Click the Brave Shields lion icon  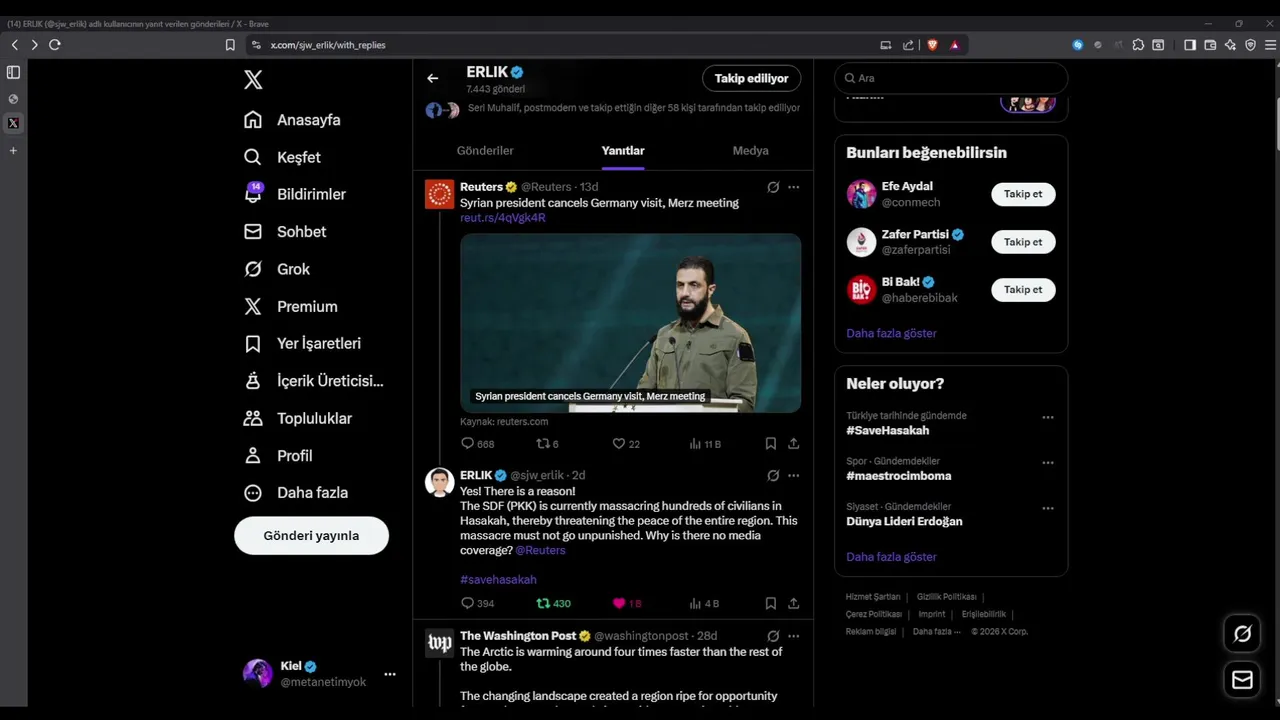932,45
